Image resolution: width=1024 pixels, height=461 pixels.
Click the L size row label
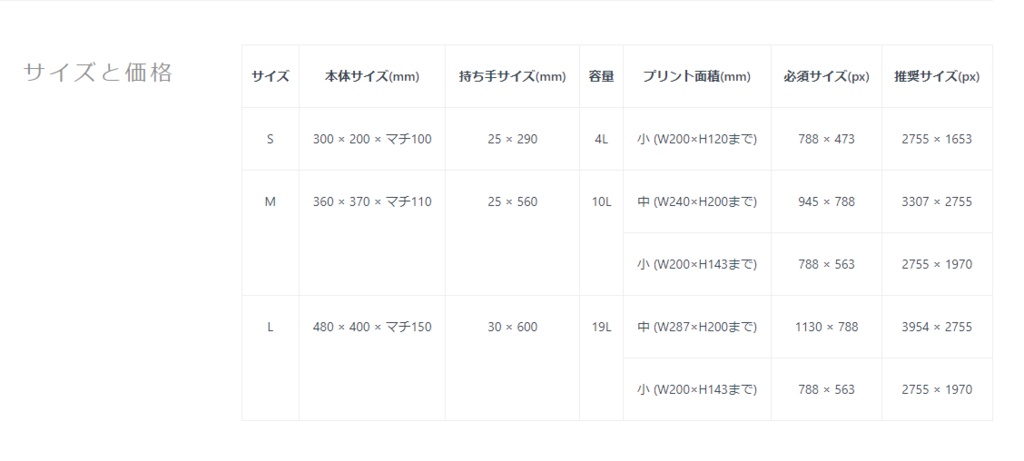[270, 327]
